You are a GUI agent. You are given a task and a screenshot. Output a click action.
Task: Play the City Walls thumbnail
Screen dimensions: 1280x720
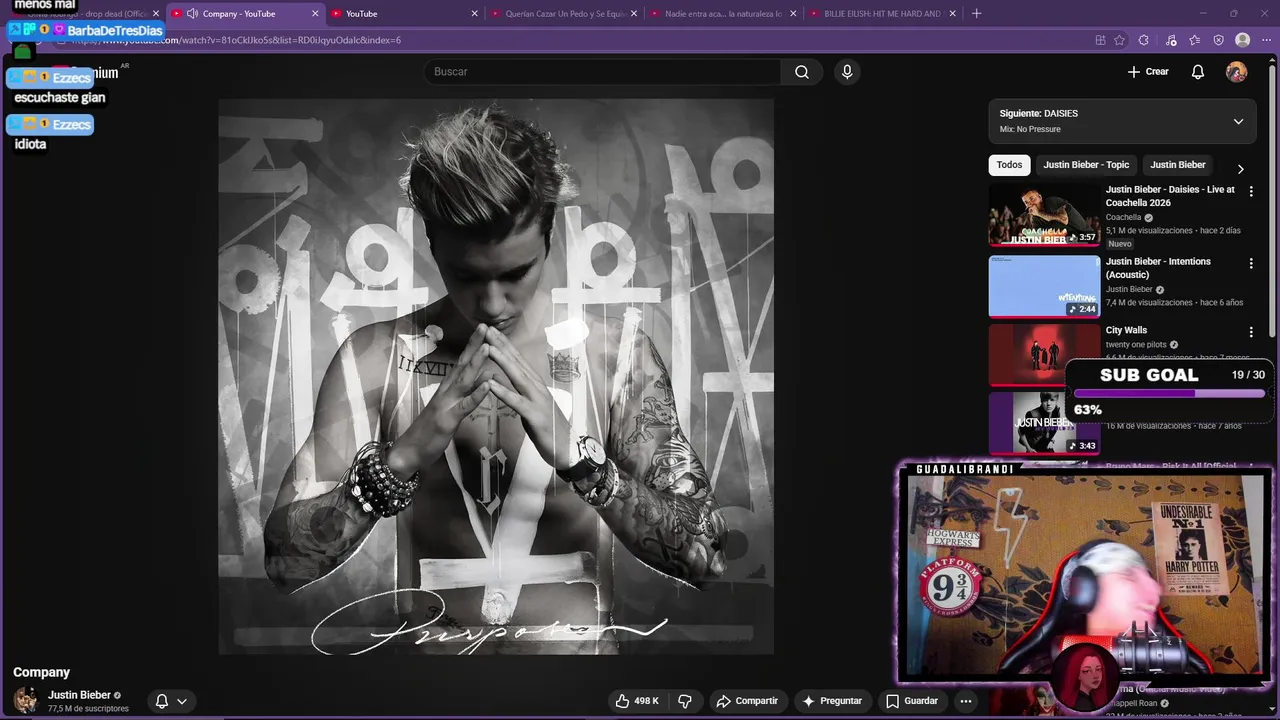(x=1044, y=354)
